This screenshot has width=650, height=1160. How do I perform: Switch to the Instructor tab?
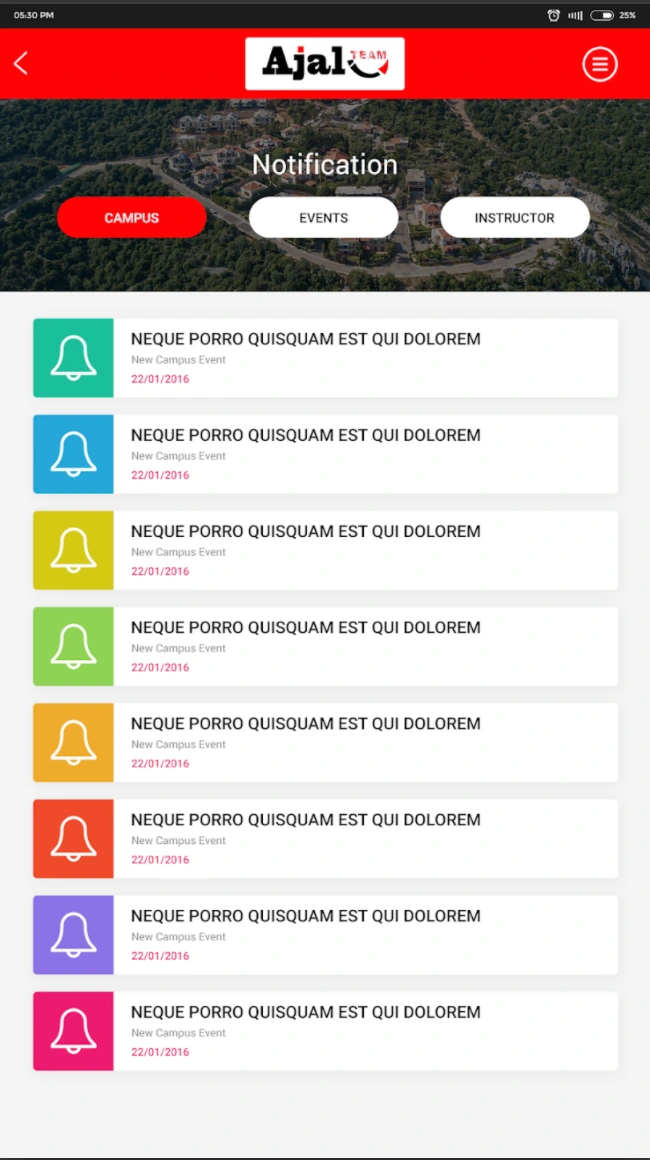pos(515,218)
